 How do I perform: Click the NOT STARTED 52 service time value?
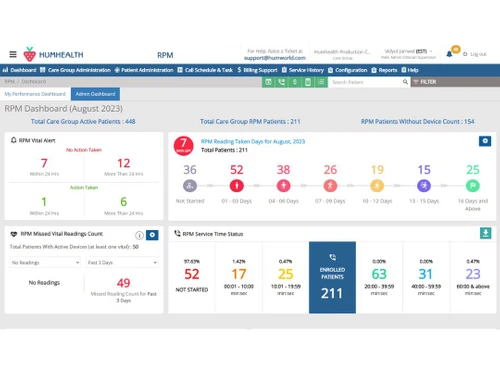pos(192,274)
